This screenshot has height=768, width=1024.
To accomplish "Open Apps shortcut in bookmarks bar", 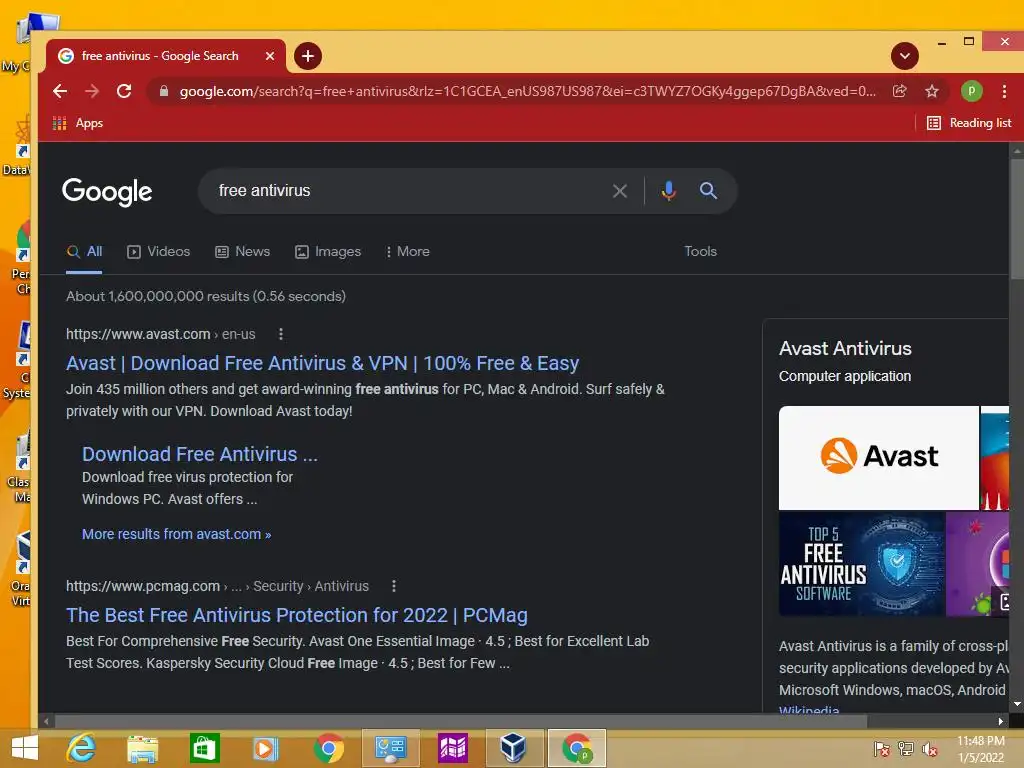I will point(78,123).
